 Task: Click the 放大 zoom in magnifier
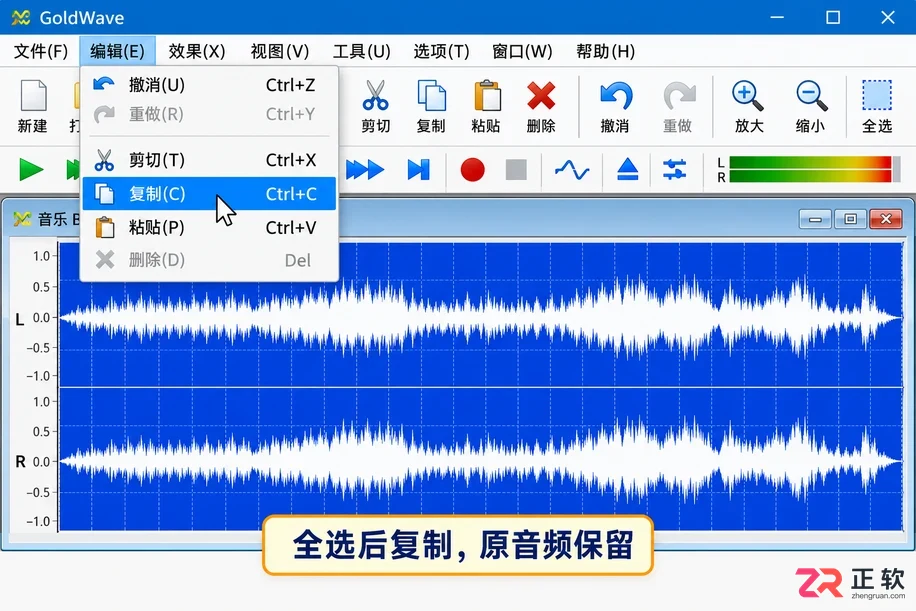coord(748,106)
